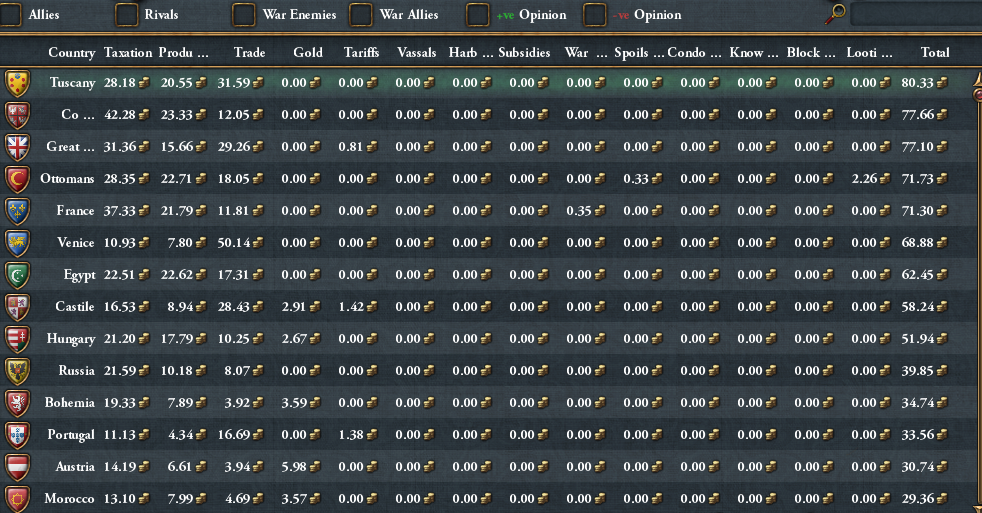Viewport: 982px width, 513px height.
Task: Click the Castile shield flag
Action: (17, 306)
